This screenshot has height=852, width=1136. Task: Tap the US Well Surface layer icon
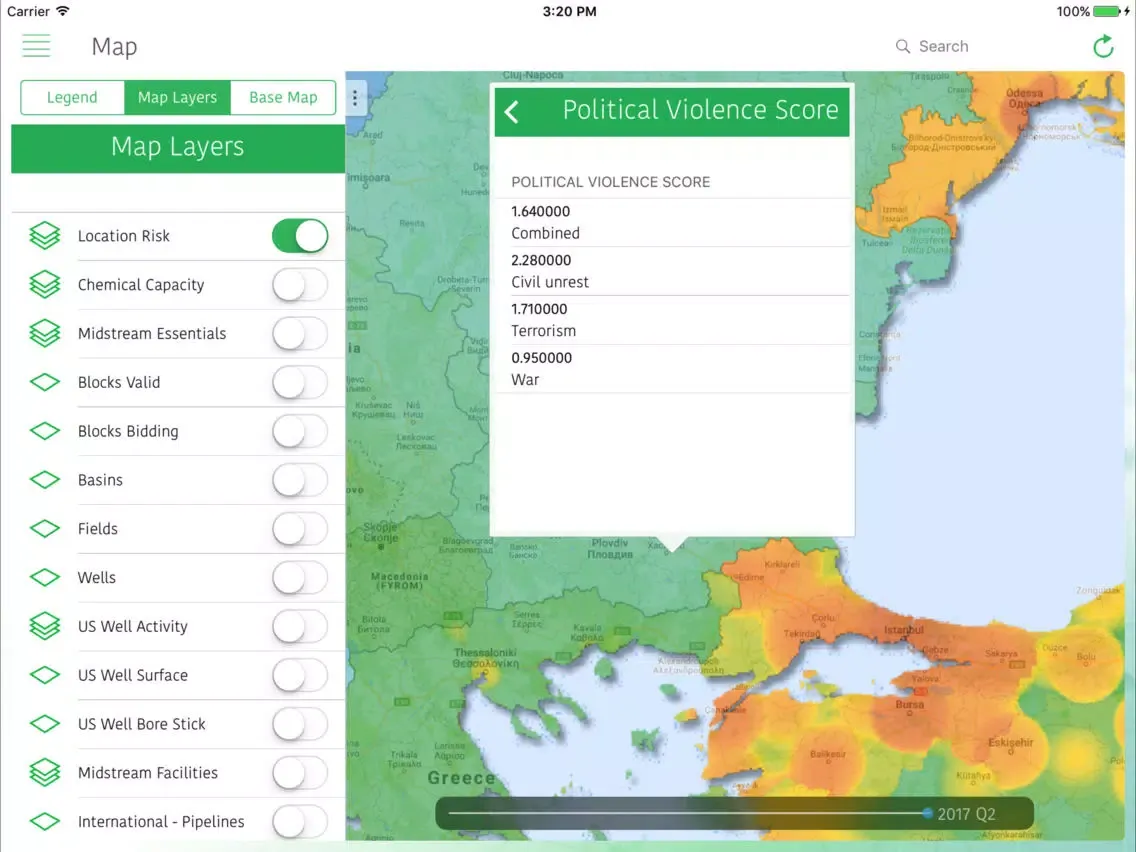(x=45, y=675)
